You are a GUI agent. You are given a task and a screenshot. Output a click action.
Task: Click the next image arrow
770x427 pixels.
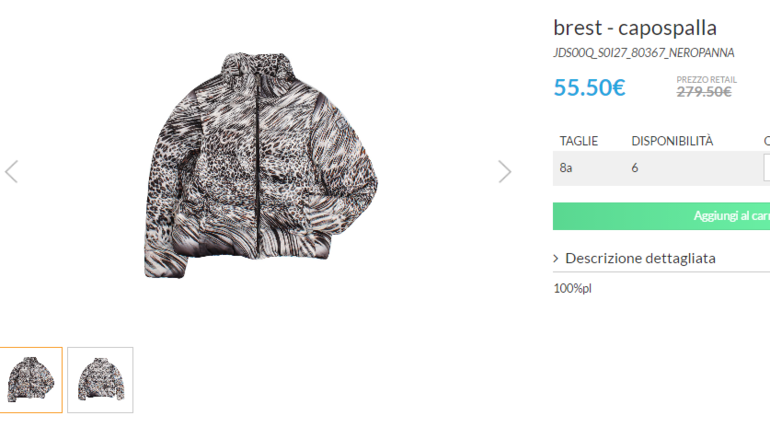tap(504, 171)
